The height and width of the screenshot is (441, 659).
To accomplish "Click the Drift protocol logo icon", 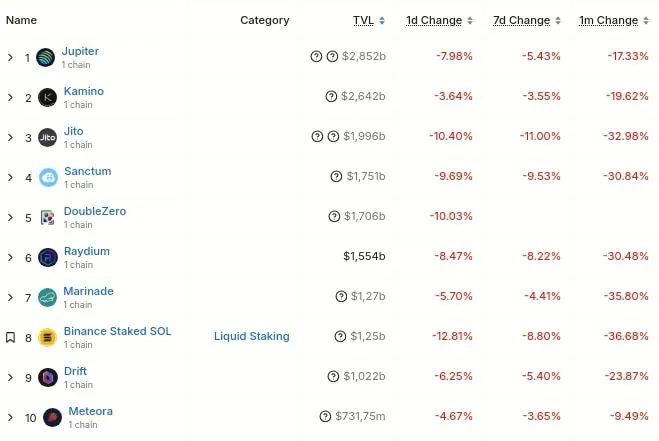I will [x=48, y=377].
